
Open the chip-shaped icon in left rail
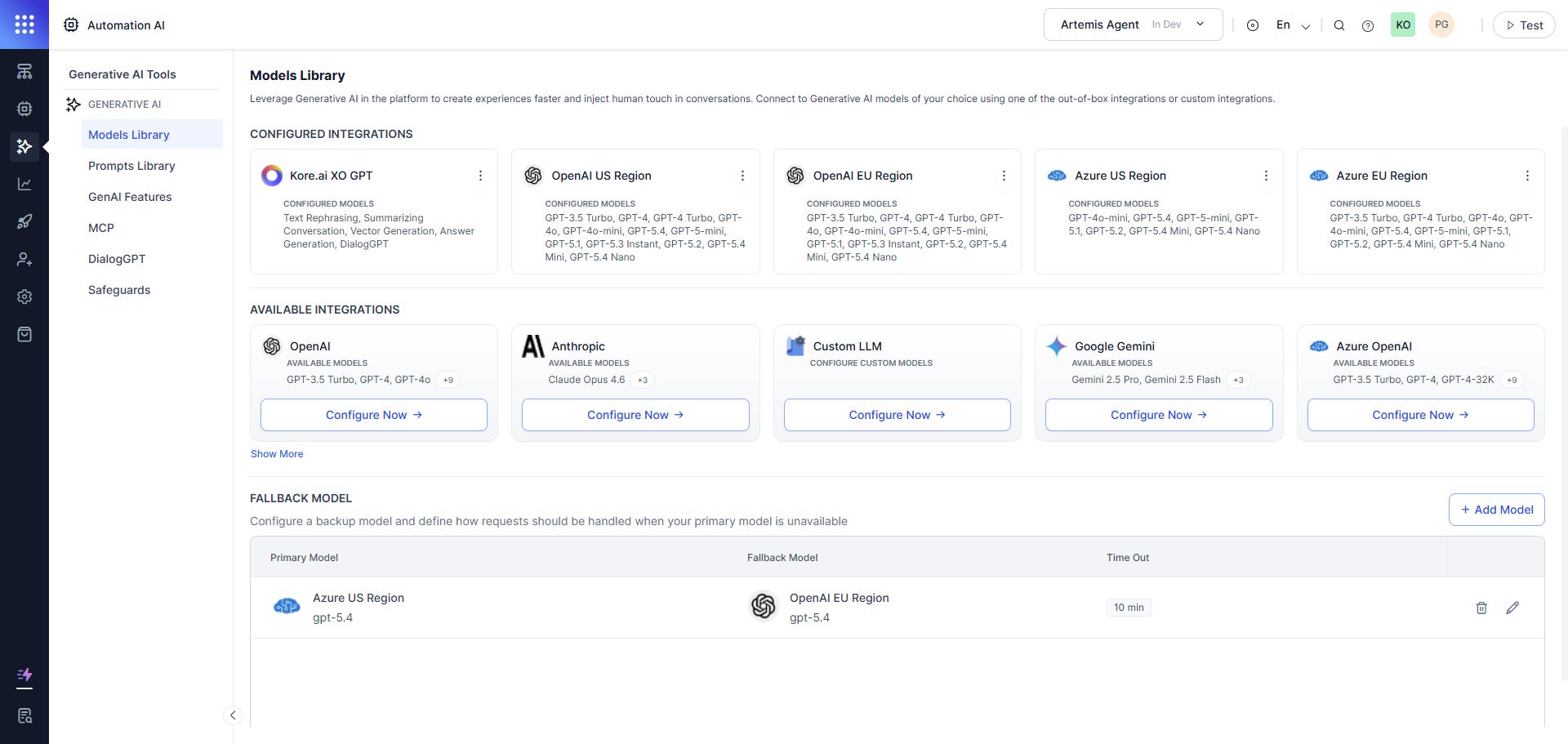[24, 109]
